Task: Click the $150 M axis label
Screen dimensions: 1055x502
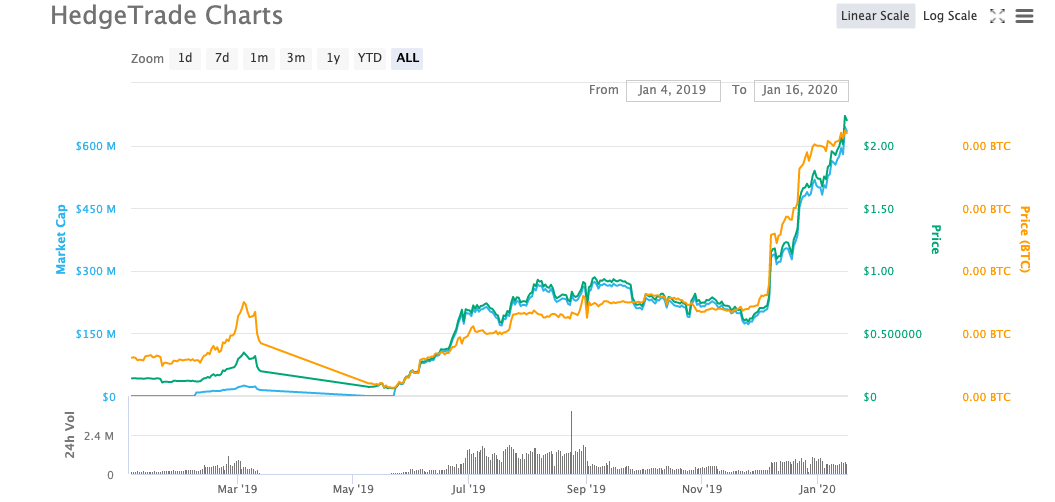Action: pos(98,334)
